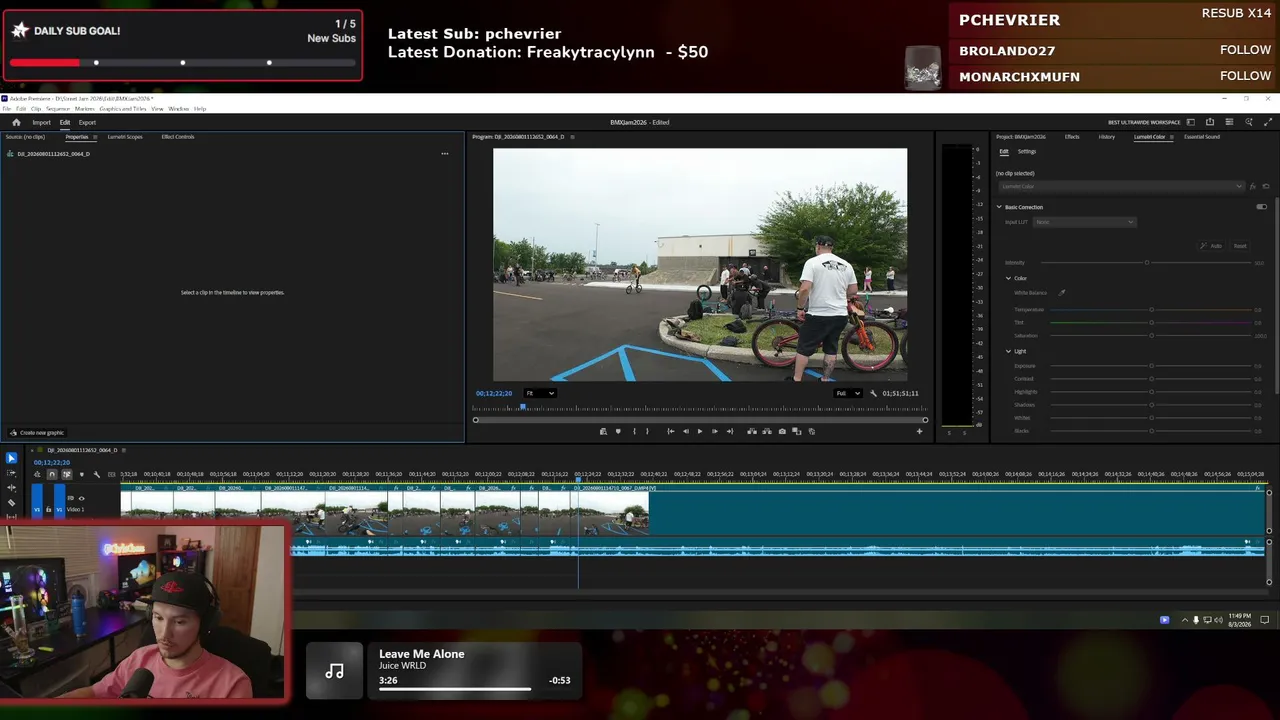Viewport: 1280px width, 720px height.
Task: Switch to the Export workspace tab
Action: point(87,123)
